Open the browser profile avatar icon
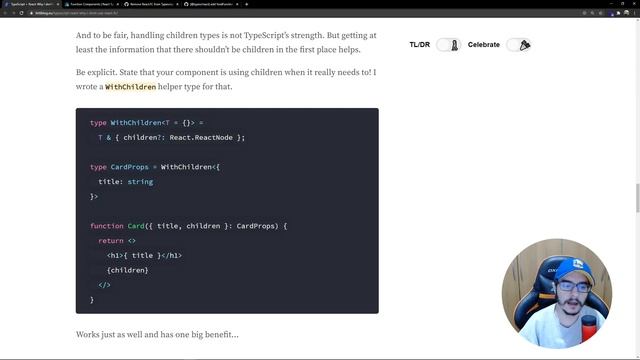Viewport: 640px width, 360px height. coord(626,13)
